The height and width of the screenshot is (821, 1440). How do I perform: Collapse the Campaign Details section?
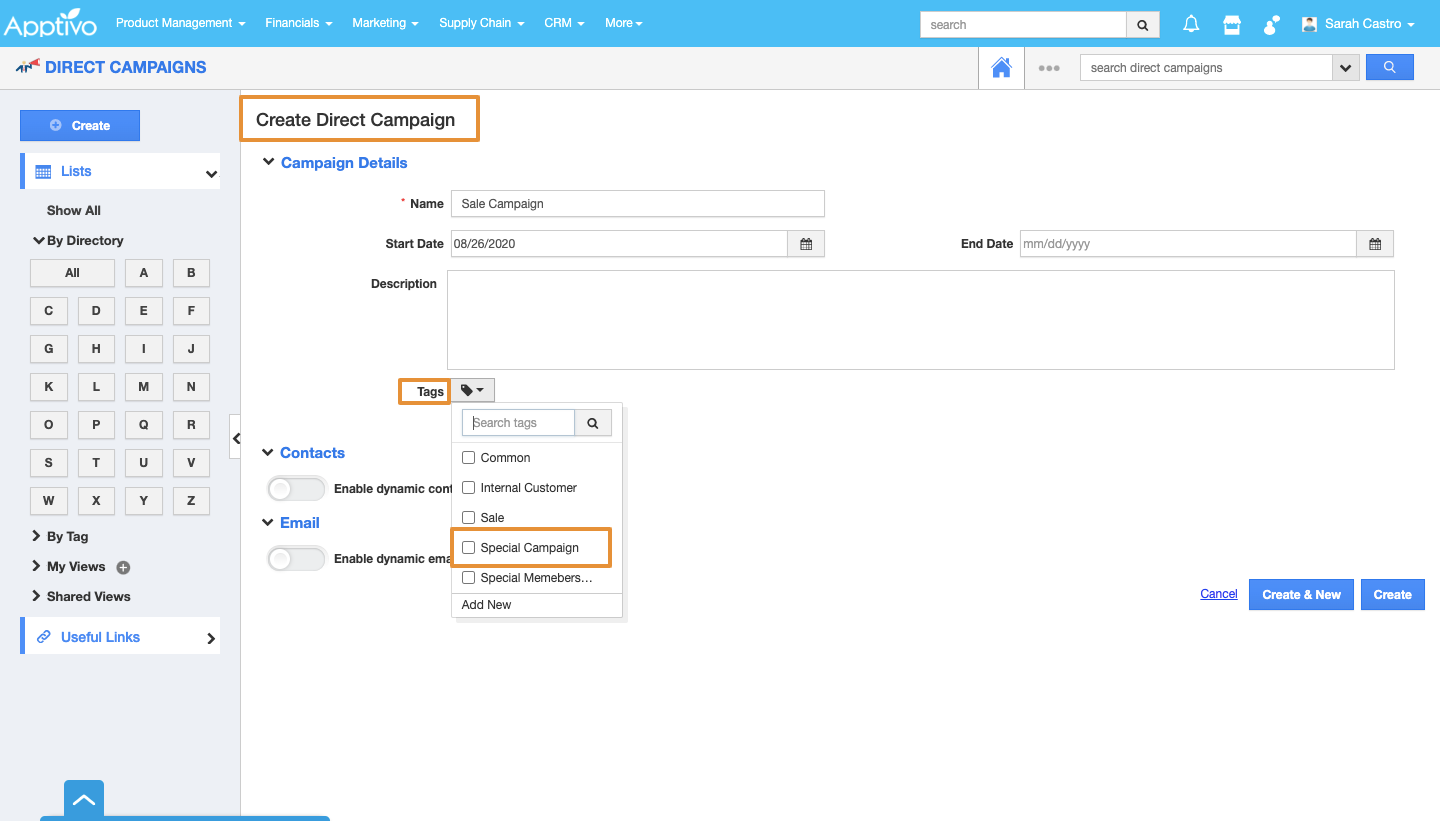pyautogui.click(x=268, y=163)
